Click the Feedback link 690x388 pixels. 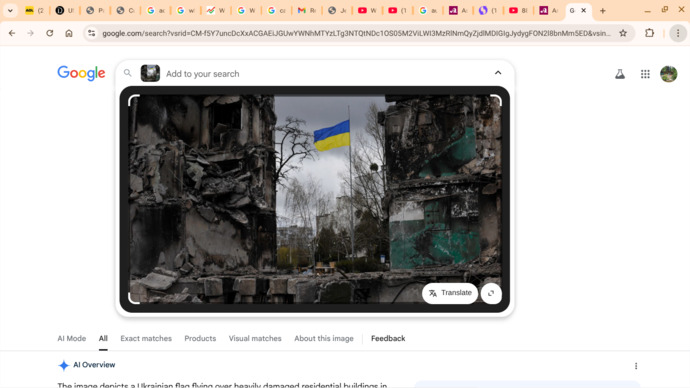pos(388,338)
